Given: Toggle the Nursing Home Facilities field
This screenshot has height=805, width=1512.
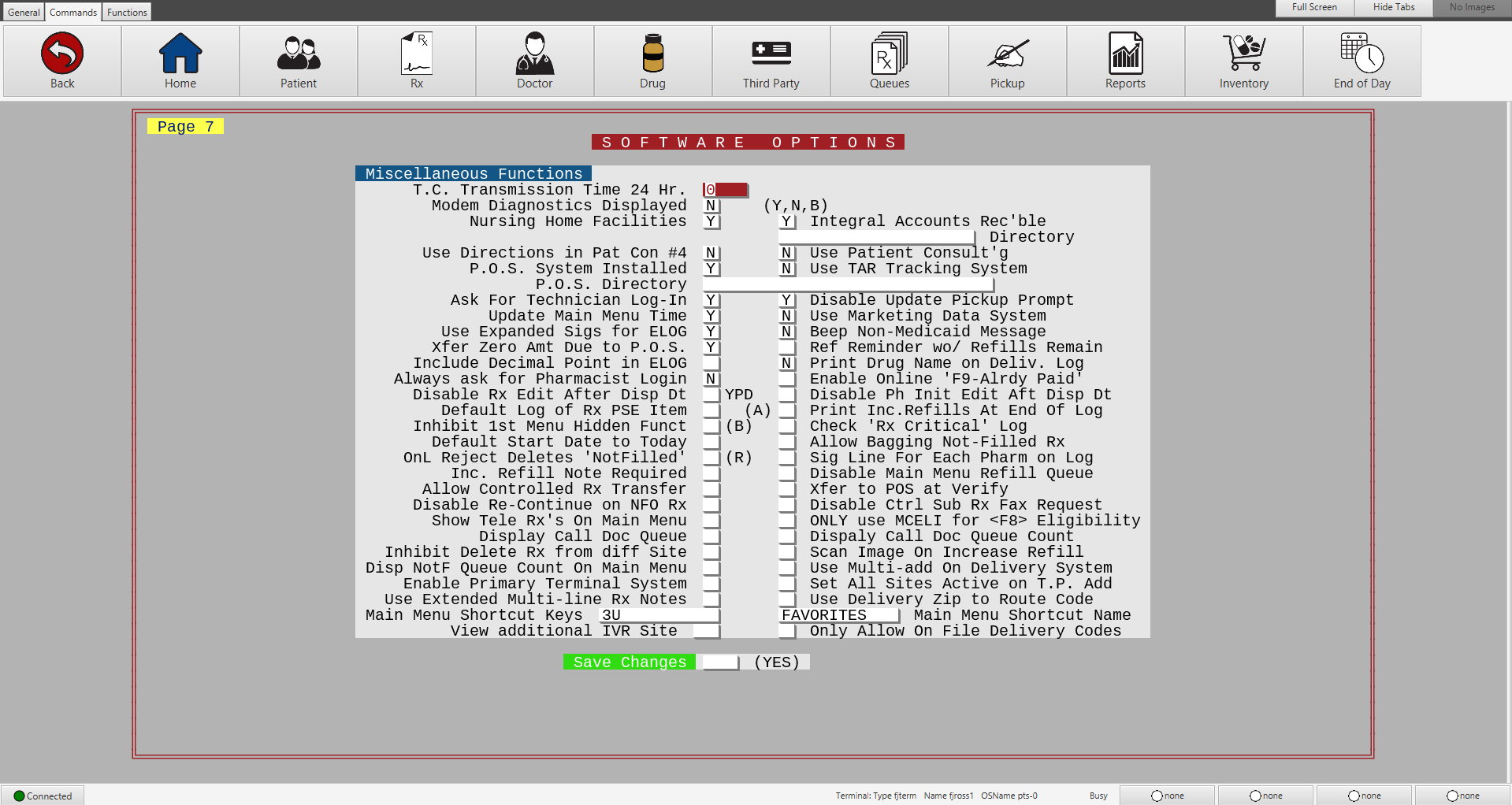Looking at the screenshot, I should pos(711,221).
